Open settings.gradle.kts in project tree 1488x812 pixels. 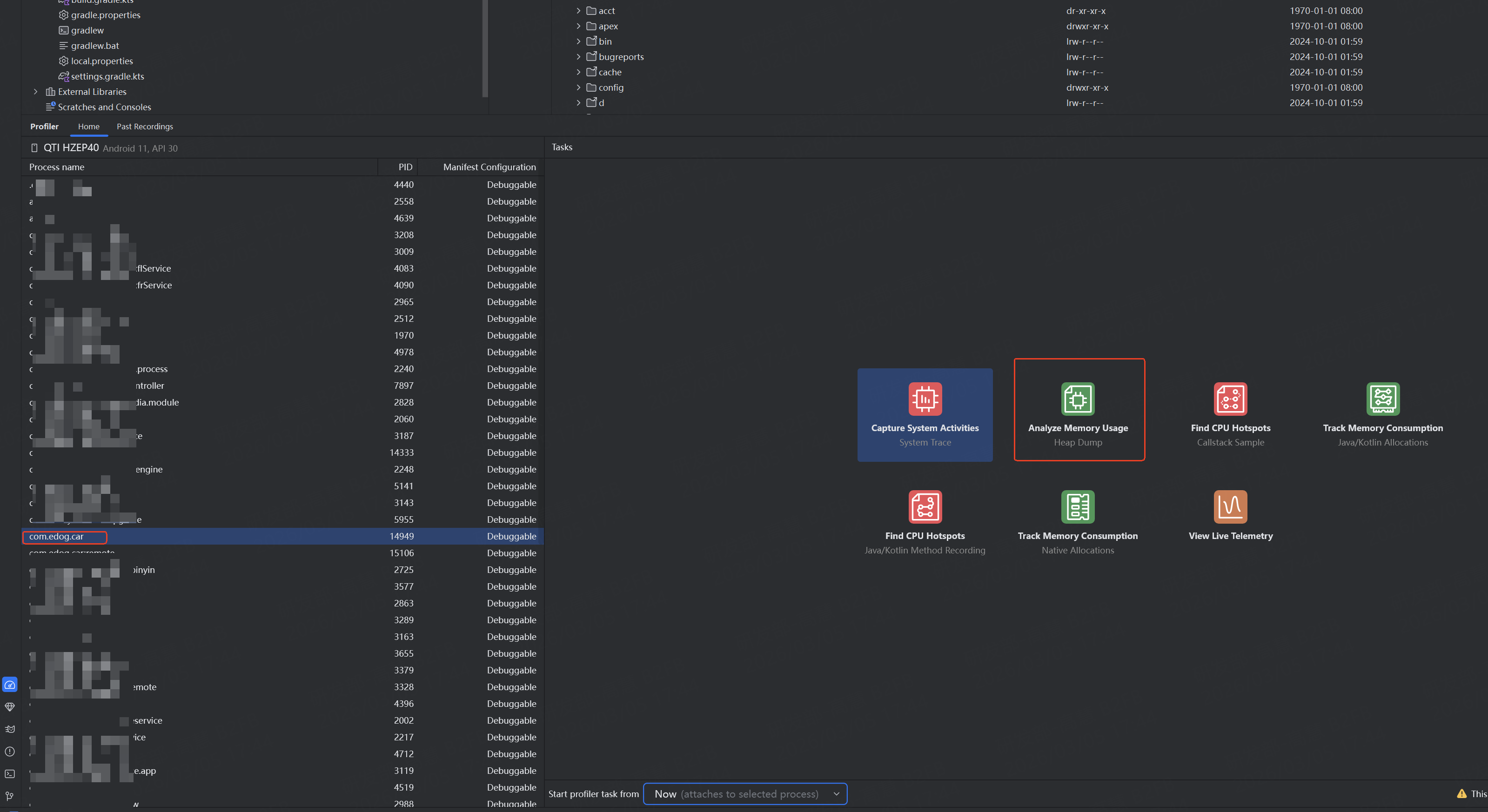[107, 76]
